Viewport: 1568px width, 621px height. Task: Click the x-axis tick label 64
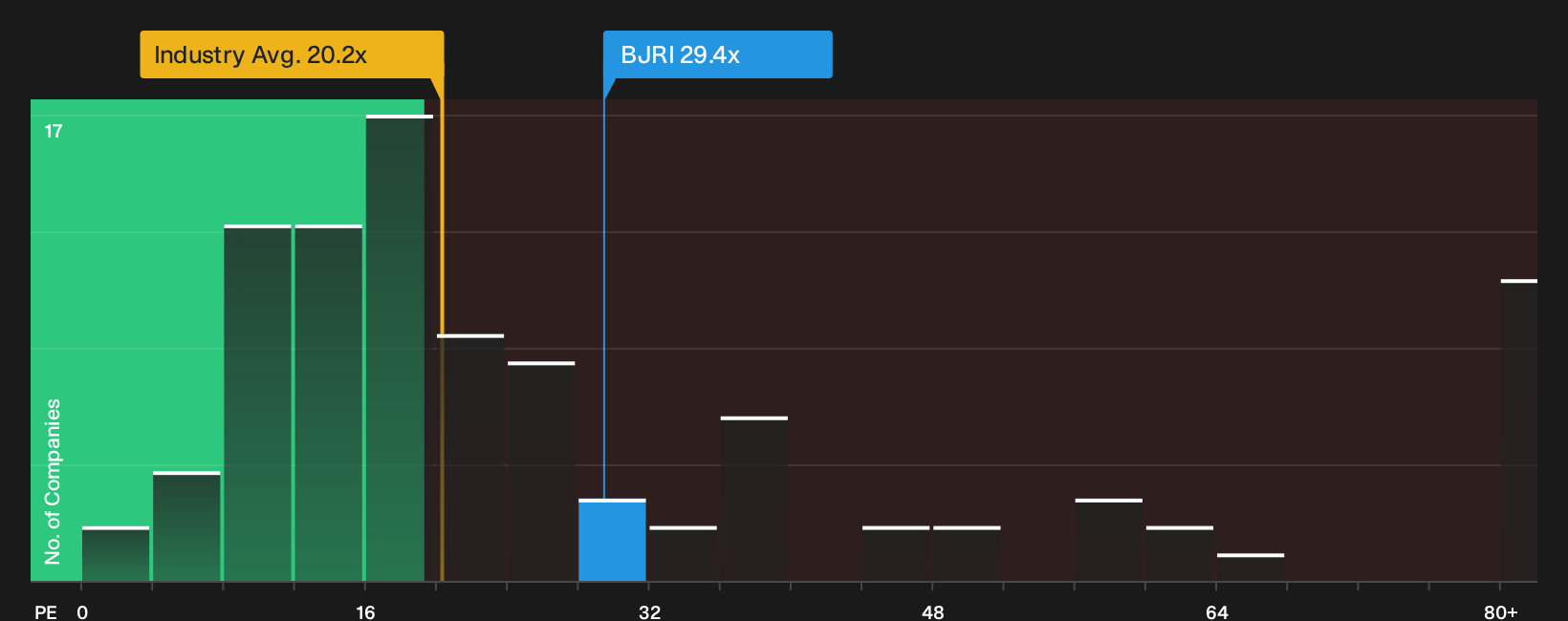click(x=1216, y=612)
